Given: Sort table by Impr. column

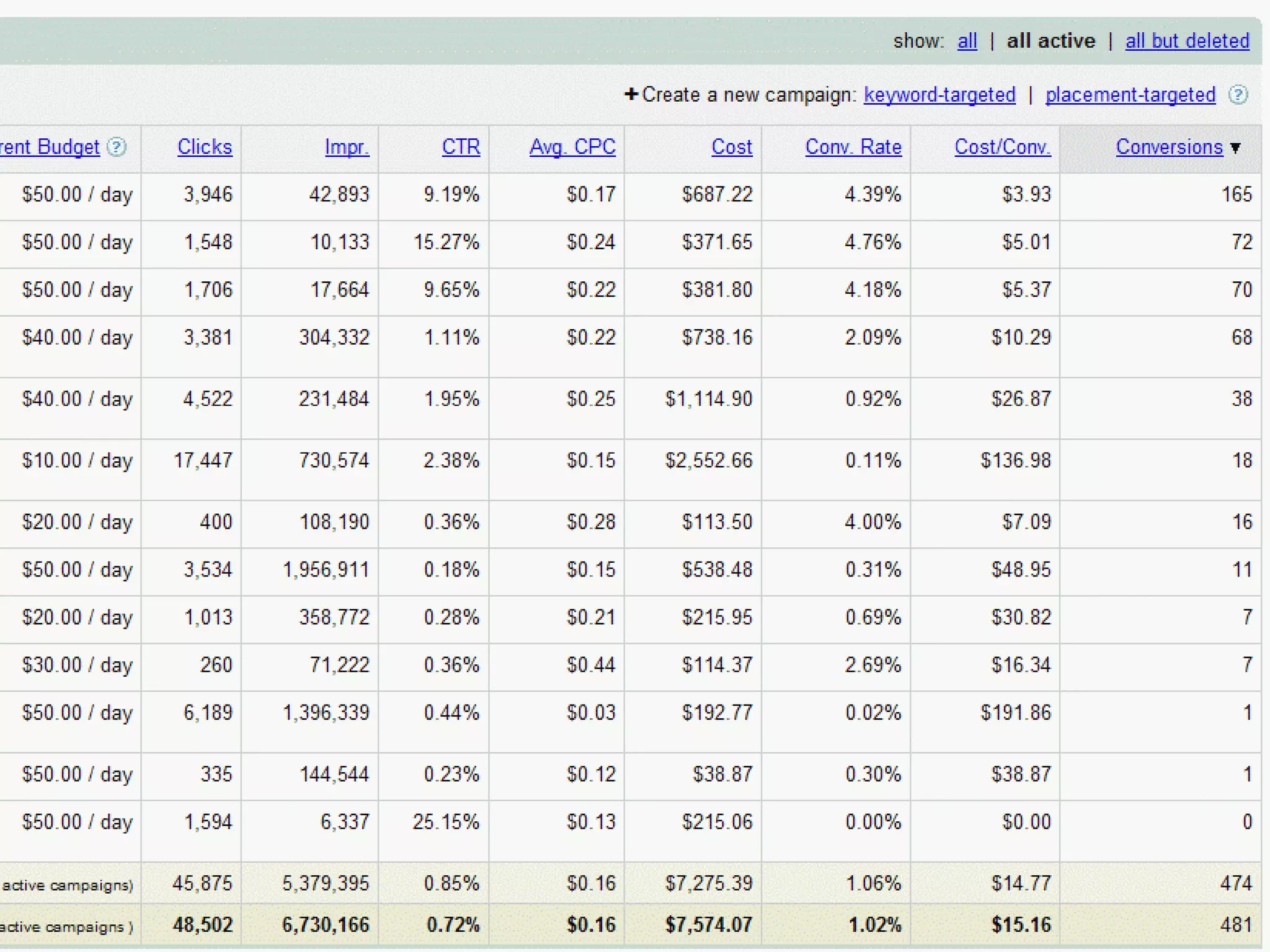Looking at the screenshot, I should 347,147.
